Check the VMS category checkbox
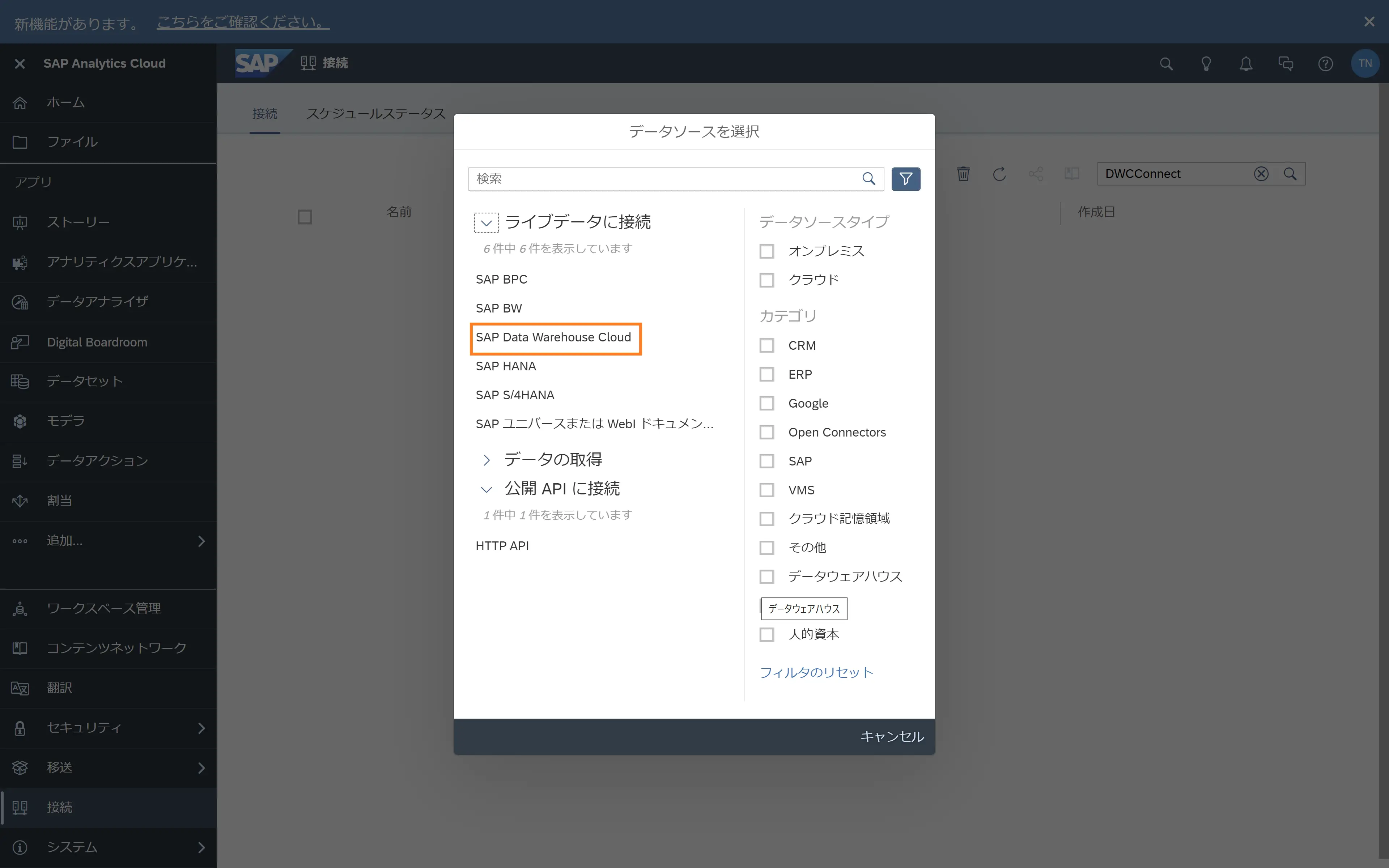This screenshot has height=868, width=1389. pyautogui.click(x=766, y=490)
